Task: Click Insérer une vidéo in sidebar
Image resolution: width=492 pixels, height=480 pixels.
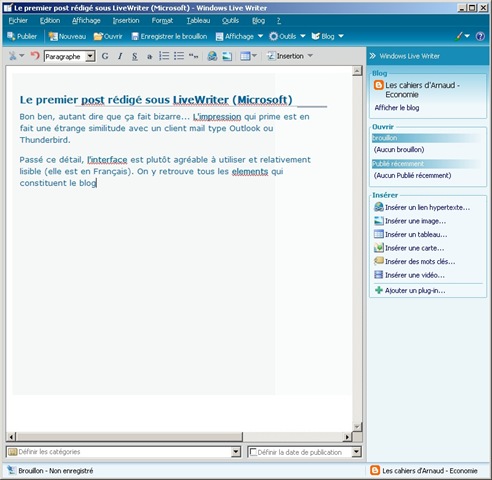Action: [409, 275]
